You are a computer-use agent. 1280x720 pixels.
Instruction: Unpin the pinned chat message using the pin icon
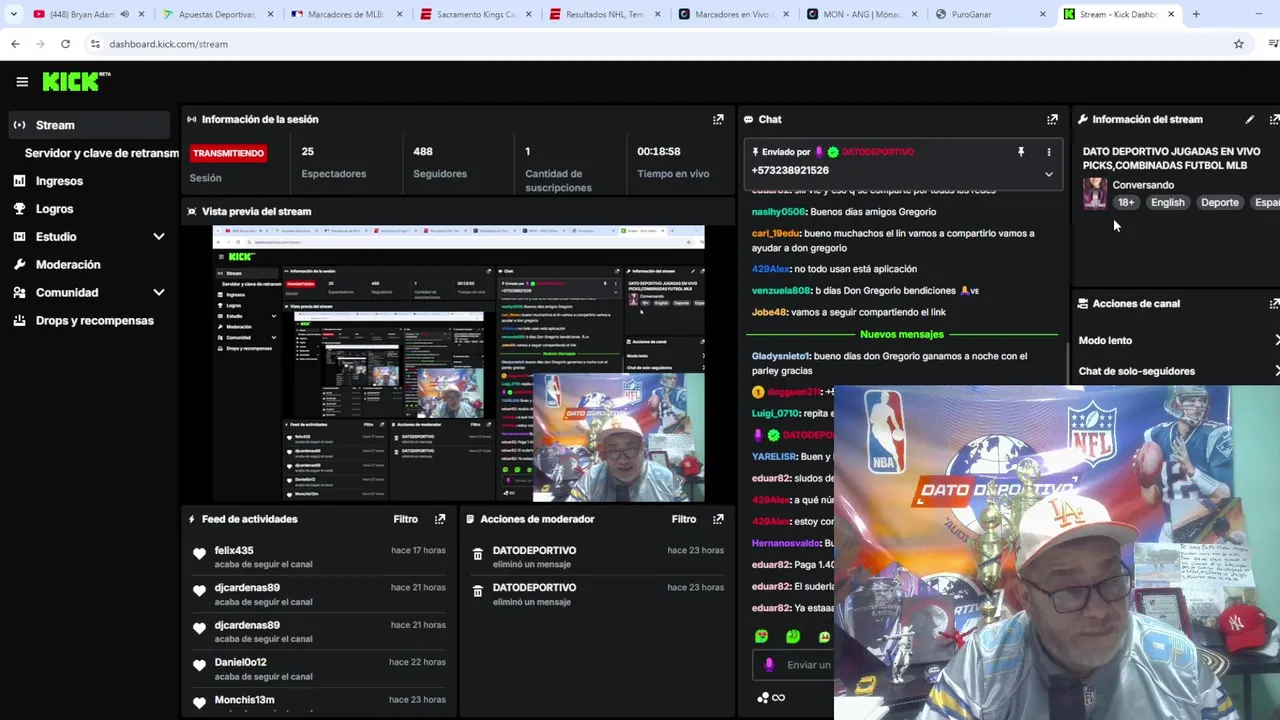click(1021, 152)
